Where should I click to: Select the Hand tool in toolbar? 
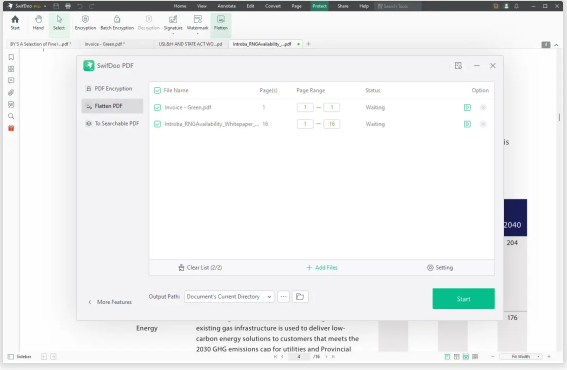point(38,22)
